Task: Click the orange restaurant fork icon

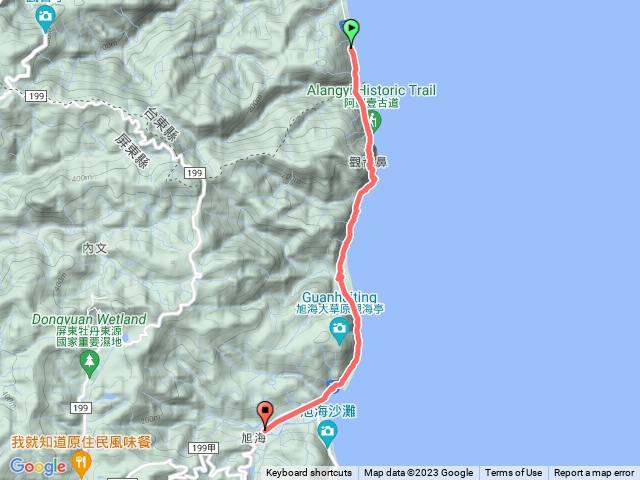Action: coord(81,464)
